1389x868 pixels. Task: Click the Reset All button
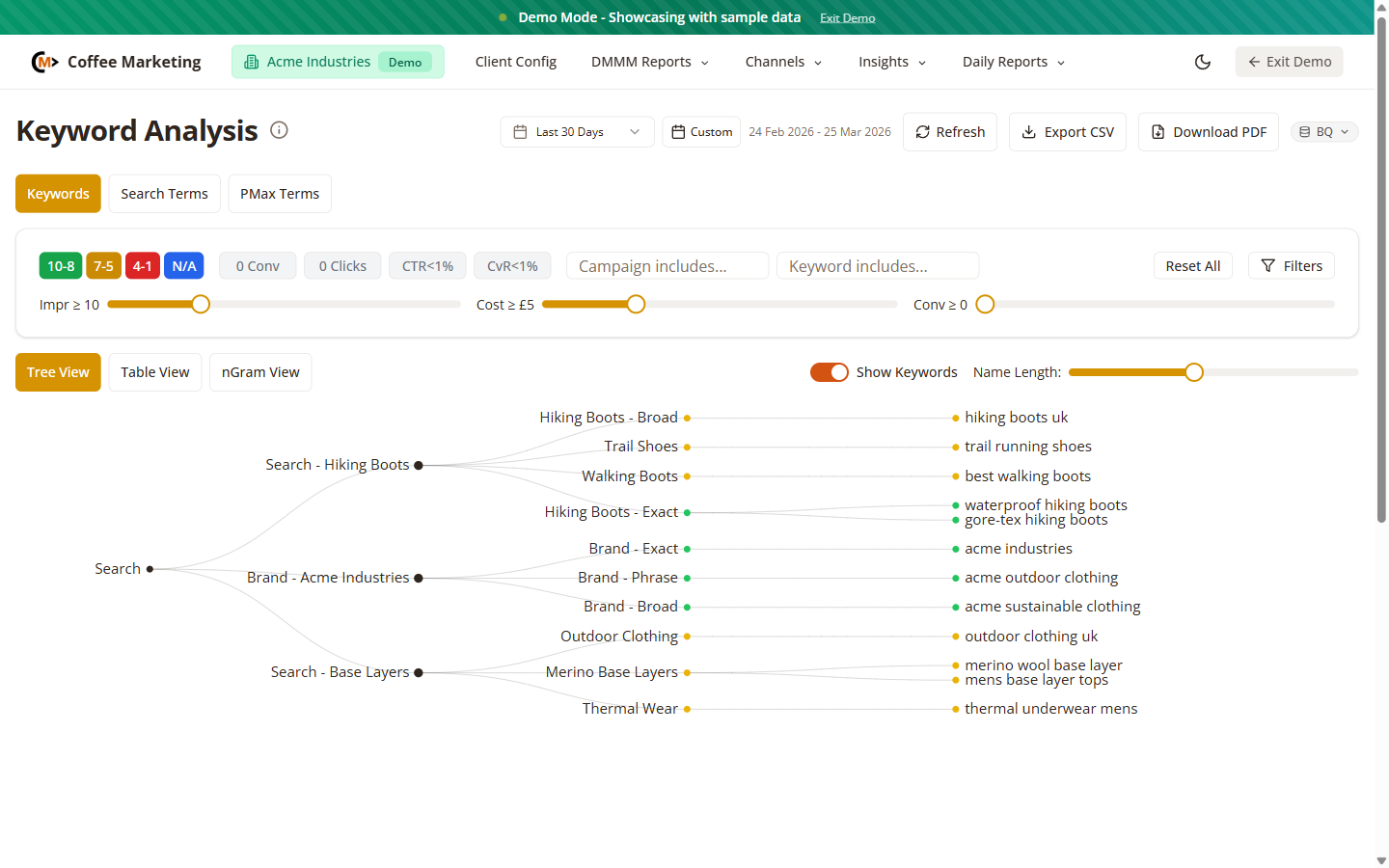(x=1193, y=265)
